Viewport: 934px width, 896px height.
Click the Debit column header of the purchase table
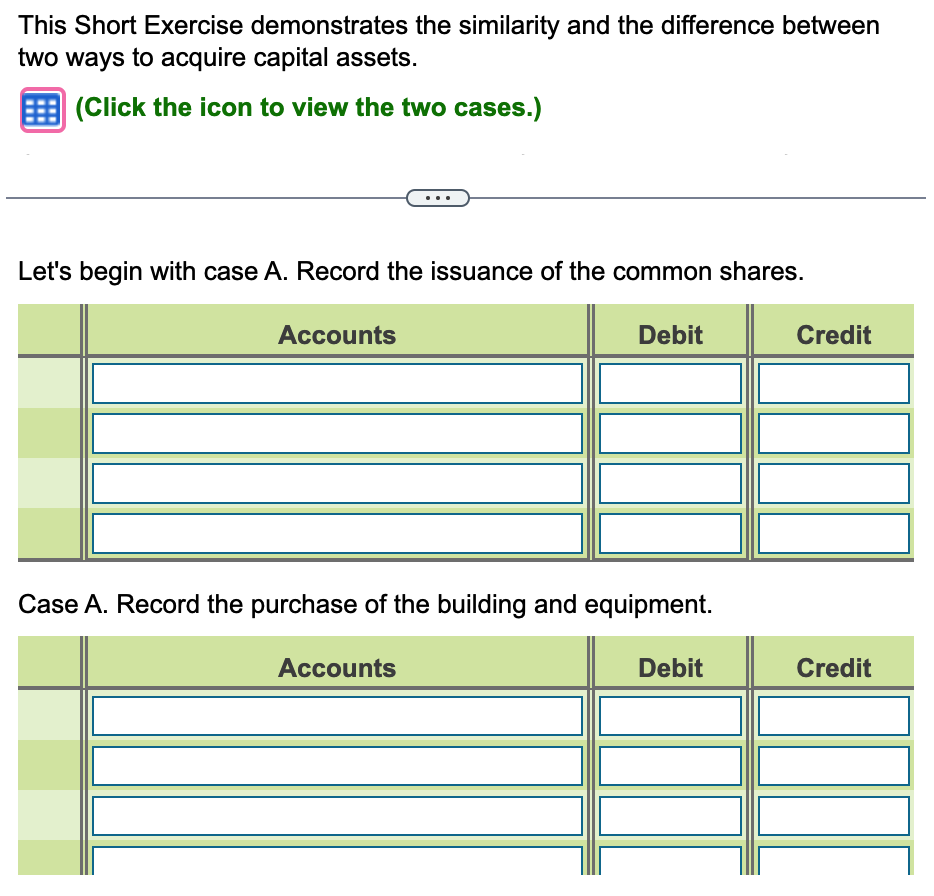669,667
